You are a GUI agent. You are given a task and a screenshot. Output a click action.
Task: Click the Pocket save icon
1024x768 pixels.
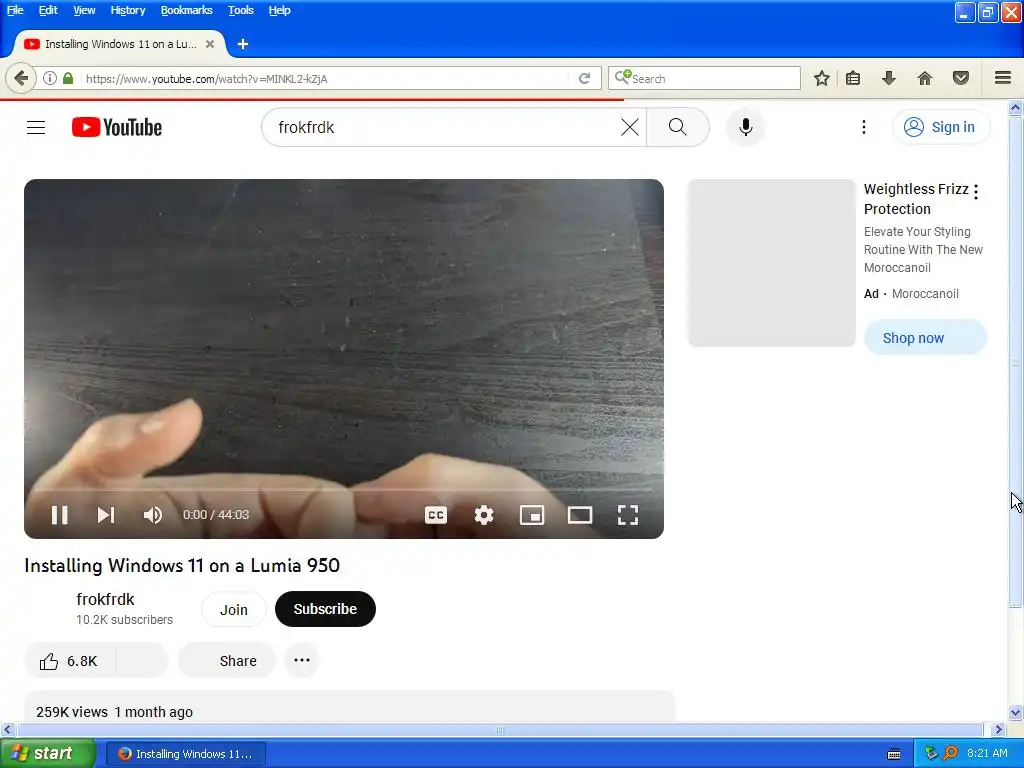[961, 78]
